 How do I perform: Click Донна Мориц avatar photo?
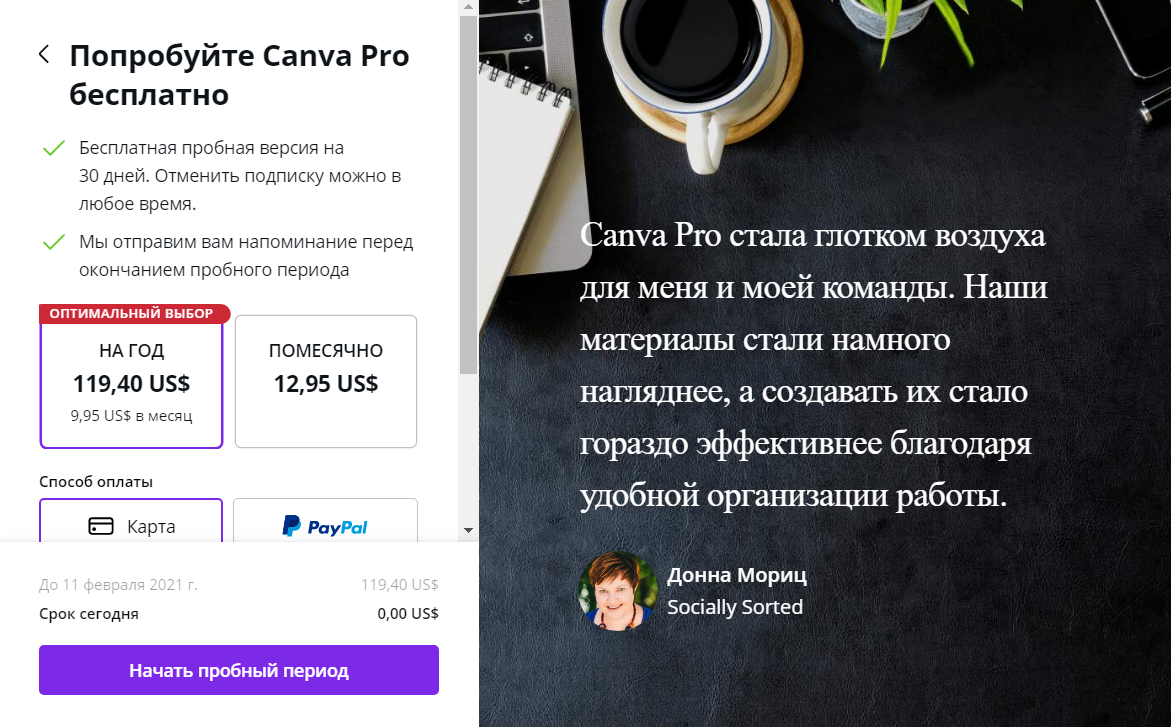pyautogui.click(x=618, y=591)
